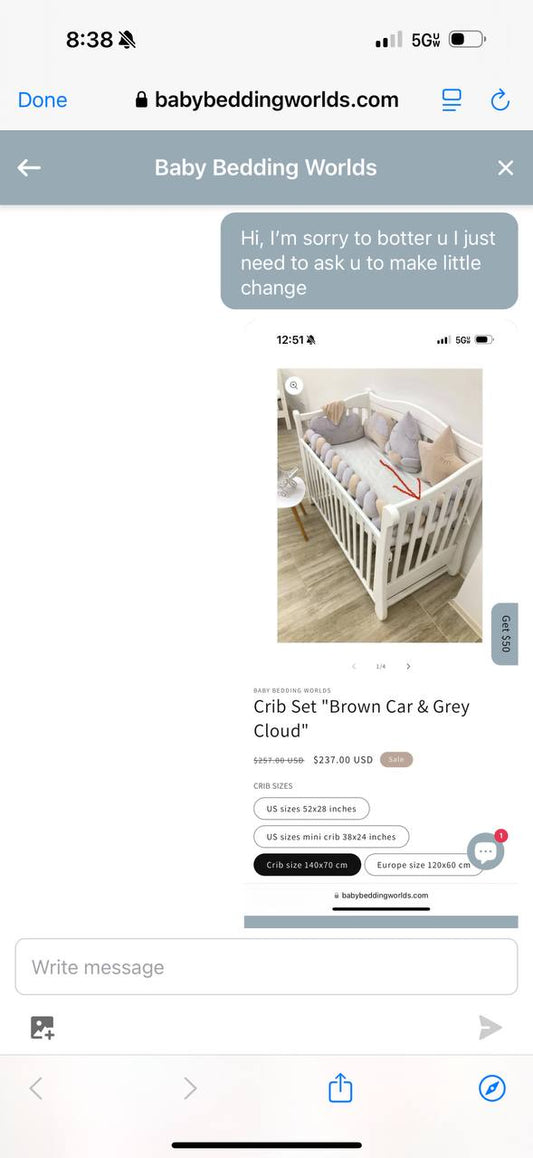Attach an image with the picture icon

(42, 1027)
